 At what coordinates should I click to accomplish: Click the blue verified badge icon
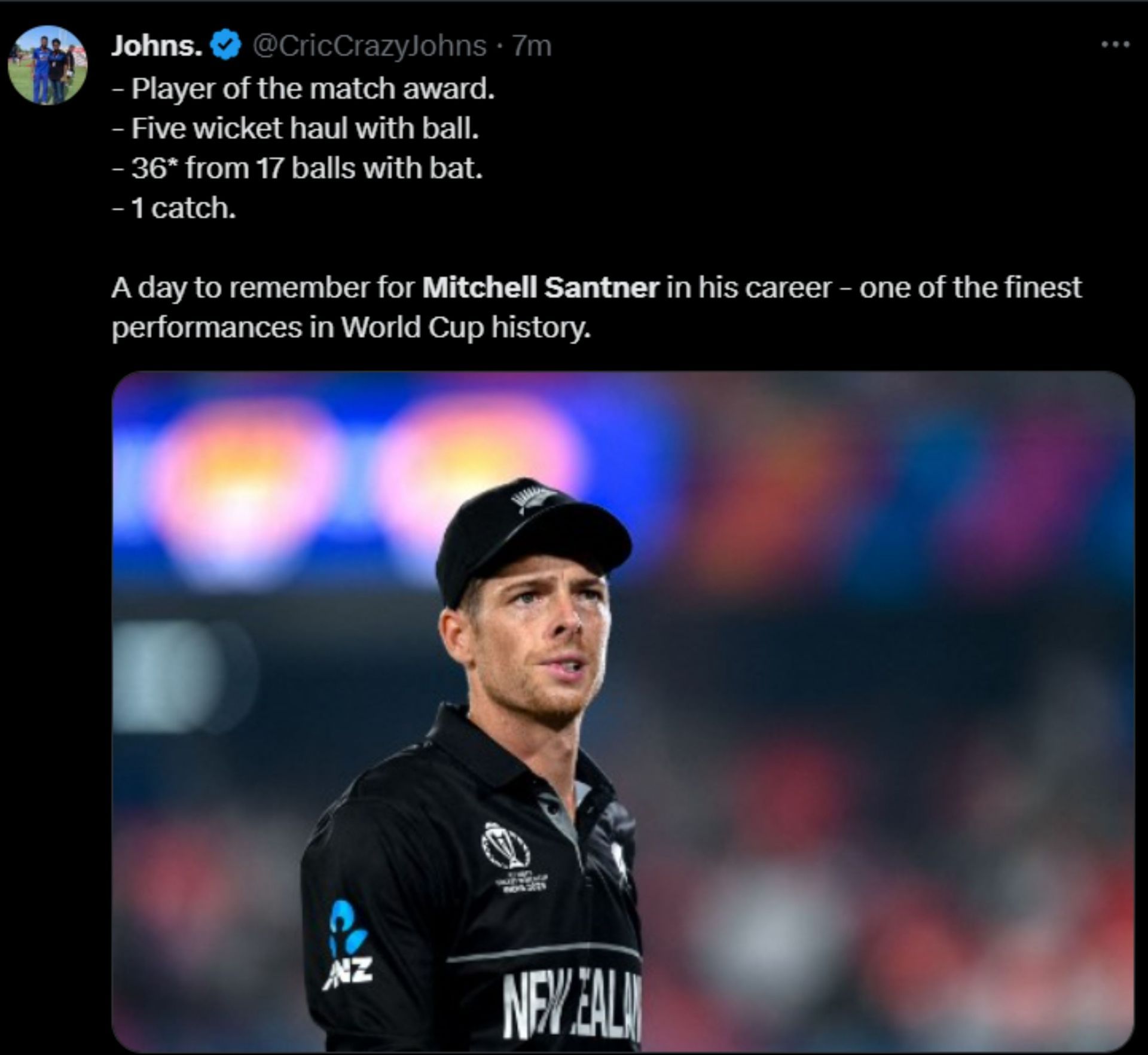click(x=227, y=46)
